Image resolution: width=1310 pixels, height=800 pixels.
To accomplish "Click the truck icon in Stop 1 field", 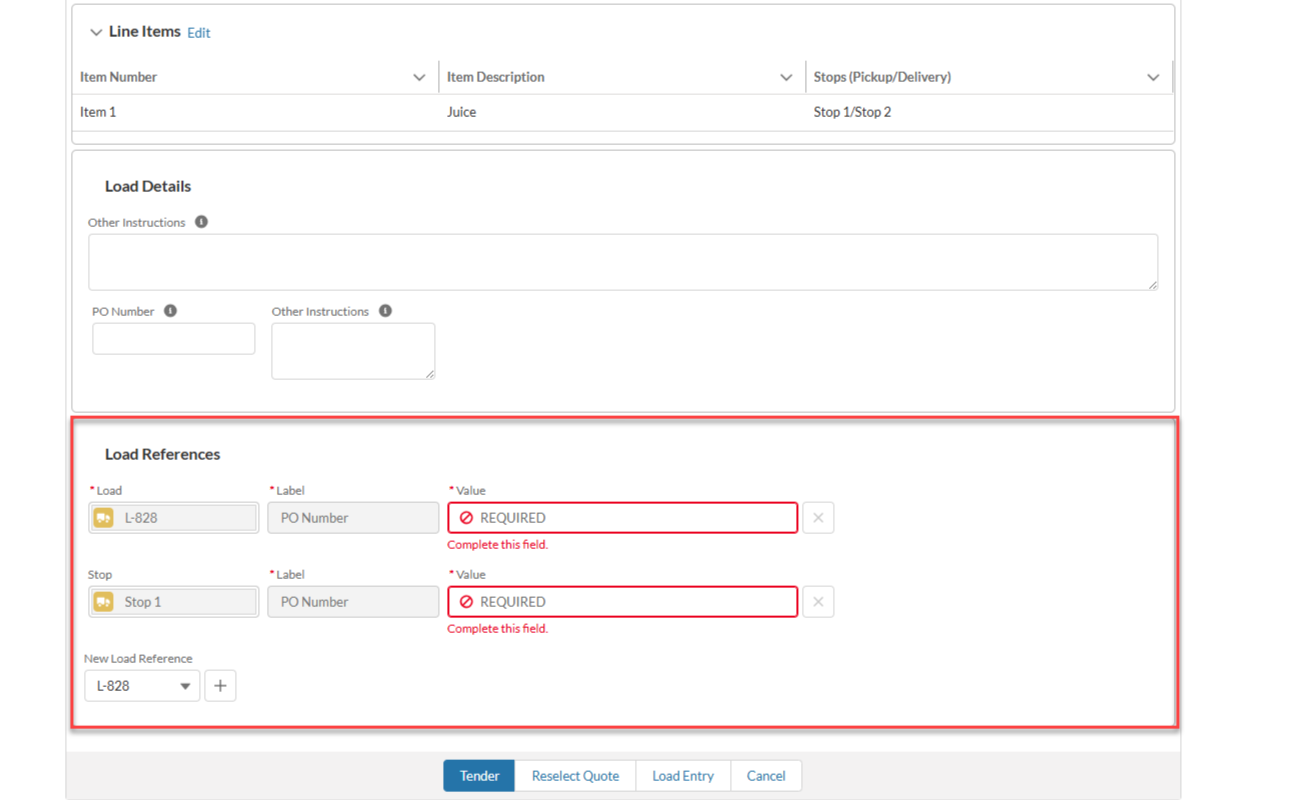I will [x=104, y=602].
